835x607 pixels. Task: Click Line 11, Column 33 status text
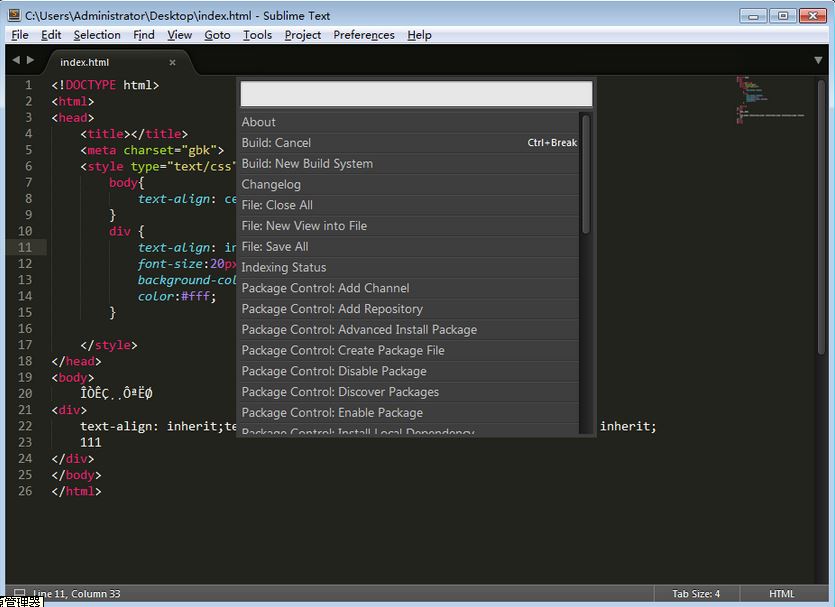(x=77, y=594)
